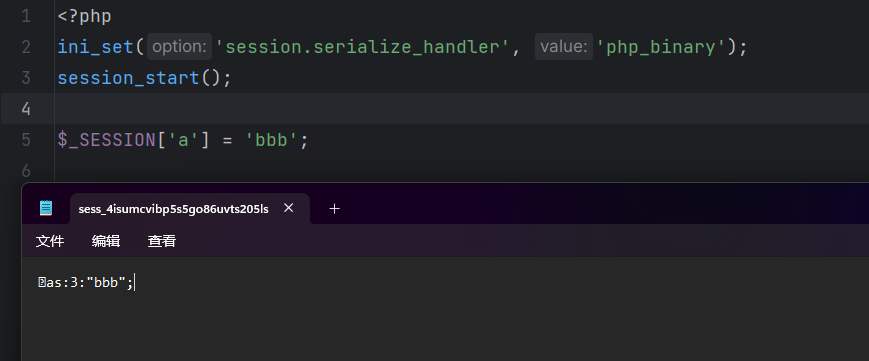The width and height of the screenshot is (869, 361).
Task: Click the 'value:' parameter hint
Action: click(564, 47)
